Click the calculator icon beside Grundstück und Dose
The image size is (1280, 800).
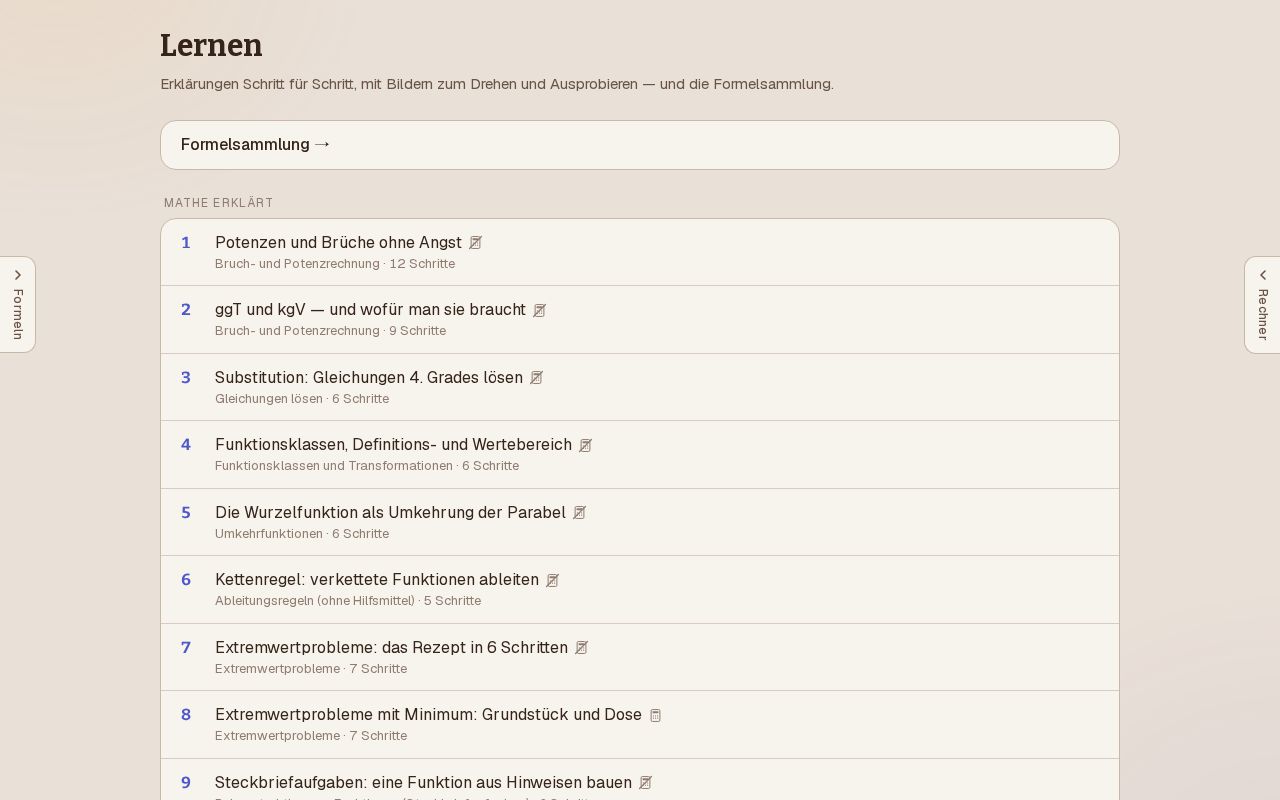(x=656, y=715)
